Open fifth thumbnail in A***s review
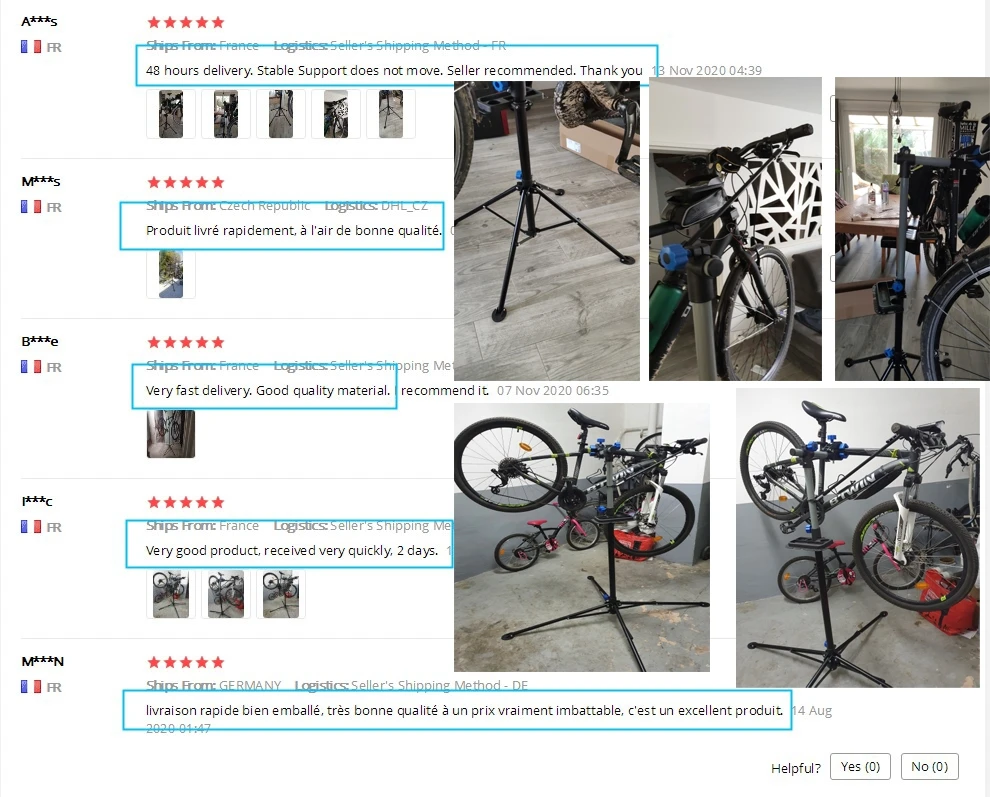 click(x=391, y=114)
